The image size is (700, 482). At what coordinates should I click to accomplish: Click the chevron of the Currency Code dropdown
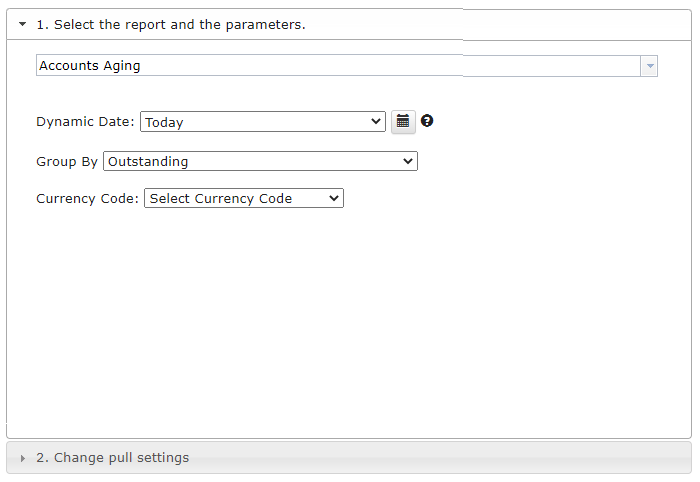pos(334,198)
